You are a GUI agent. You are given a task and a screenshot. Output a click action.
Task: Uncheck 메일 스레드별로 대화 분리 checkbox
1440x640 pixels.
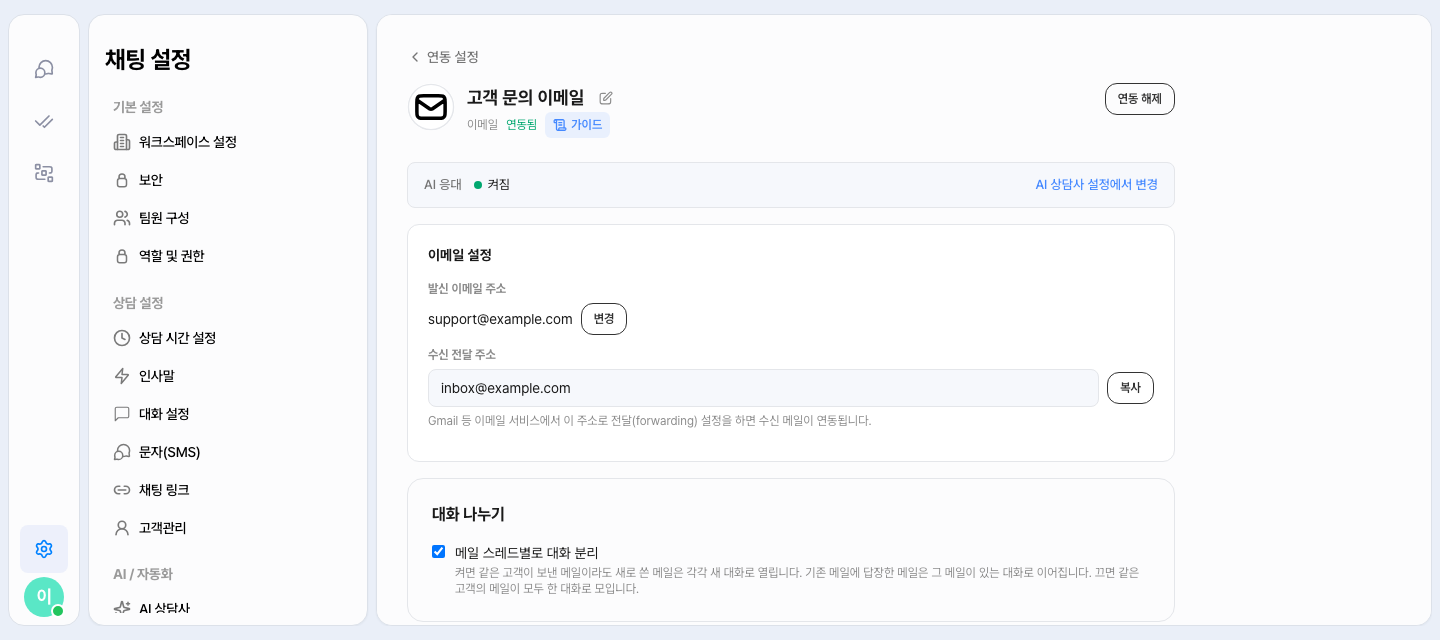[438, 551]
